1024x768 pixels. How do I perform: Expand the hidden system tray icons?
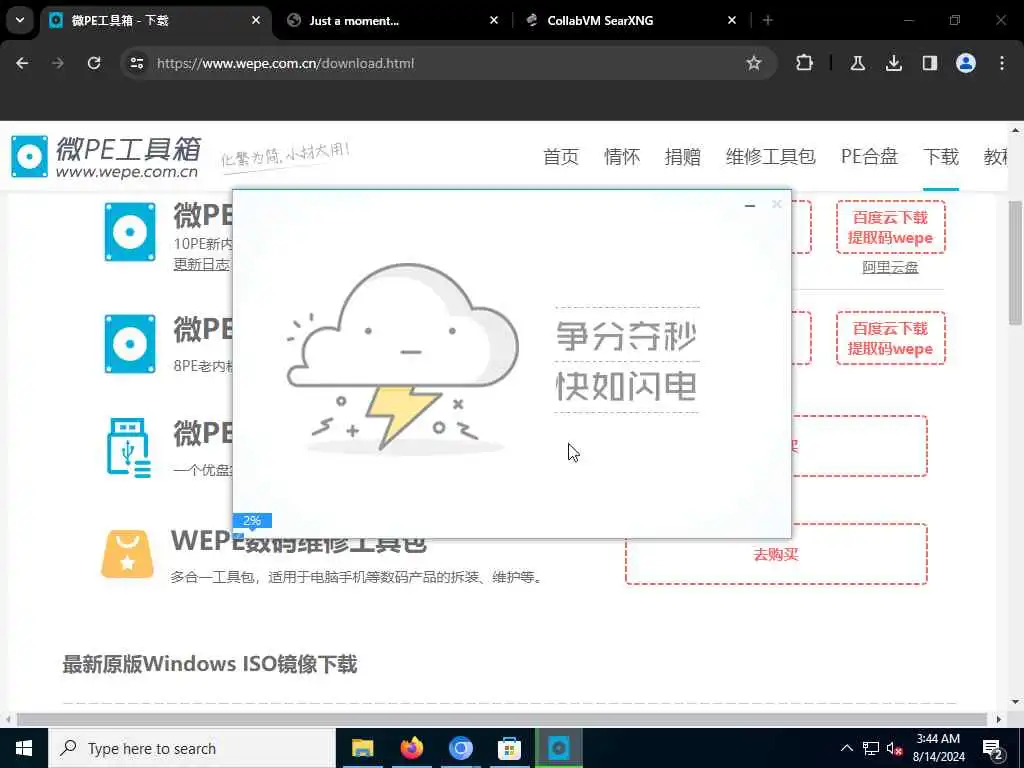click(846, 748)
